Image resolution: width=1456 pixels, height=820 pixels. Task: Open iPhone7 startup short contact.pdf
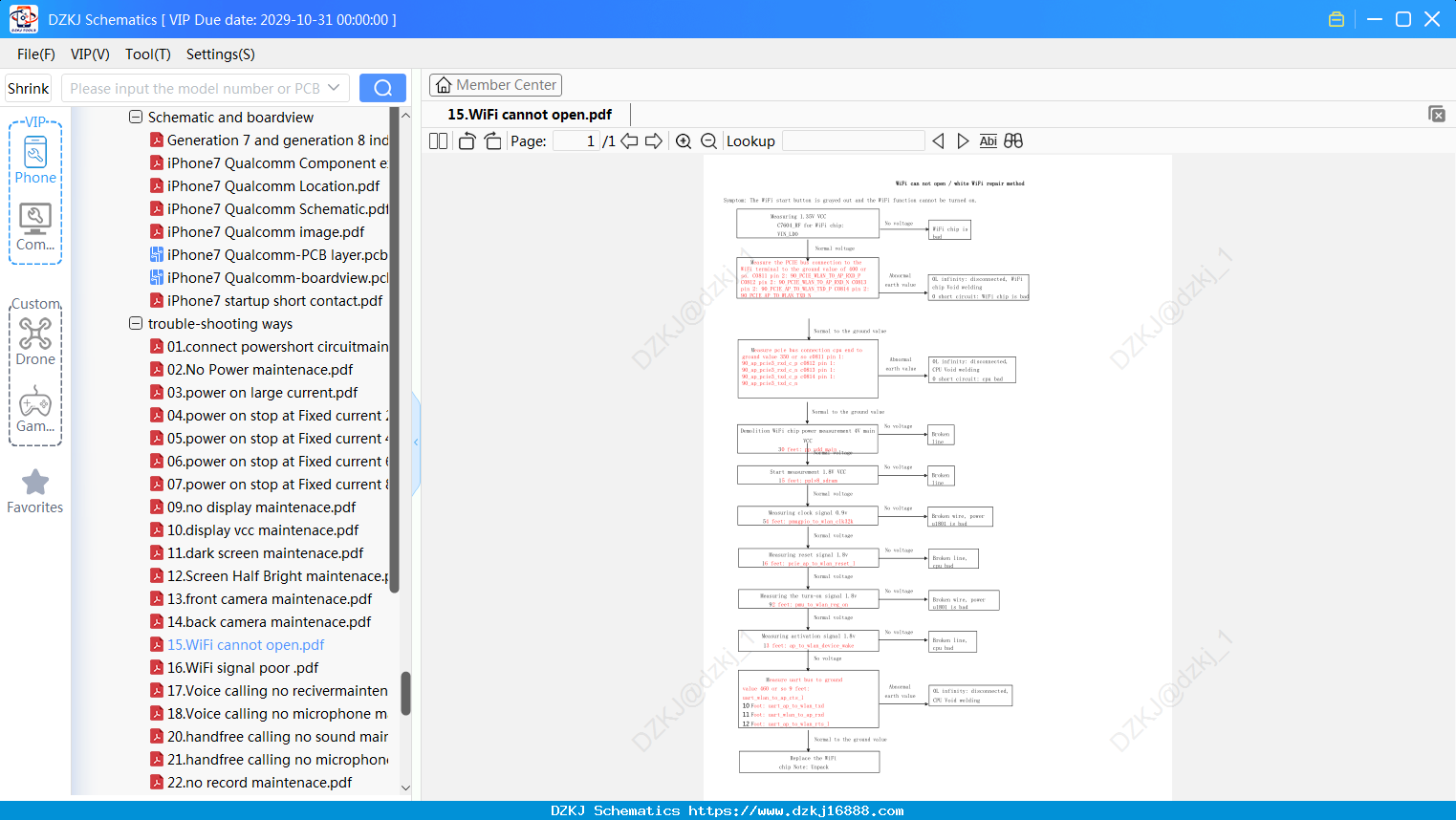(x=266, y=301)
